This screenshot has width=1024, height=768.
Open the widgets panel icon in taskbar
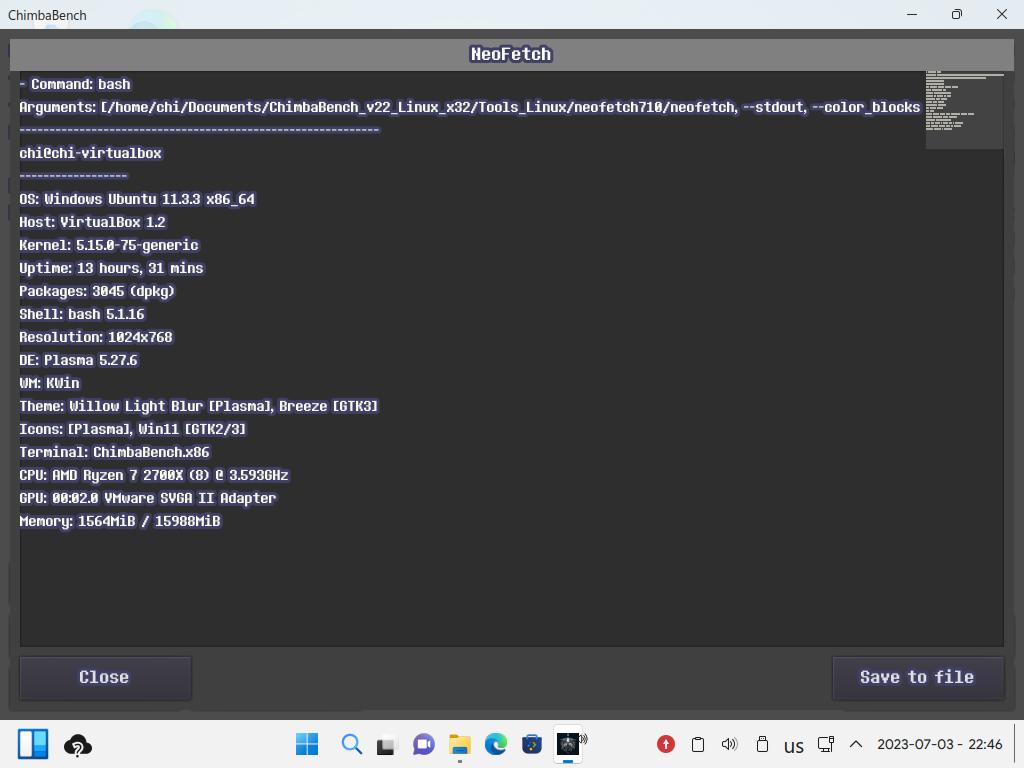[33, 744]
